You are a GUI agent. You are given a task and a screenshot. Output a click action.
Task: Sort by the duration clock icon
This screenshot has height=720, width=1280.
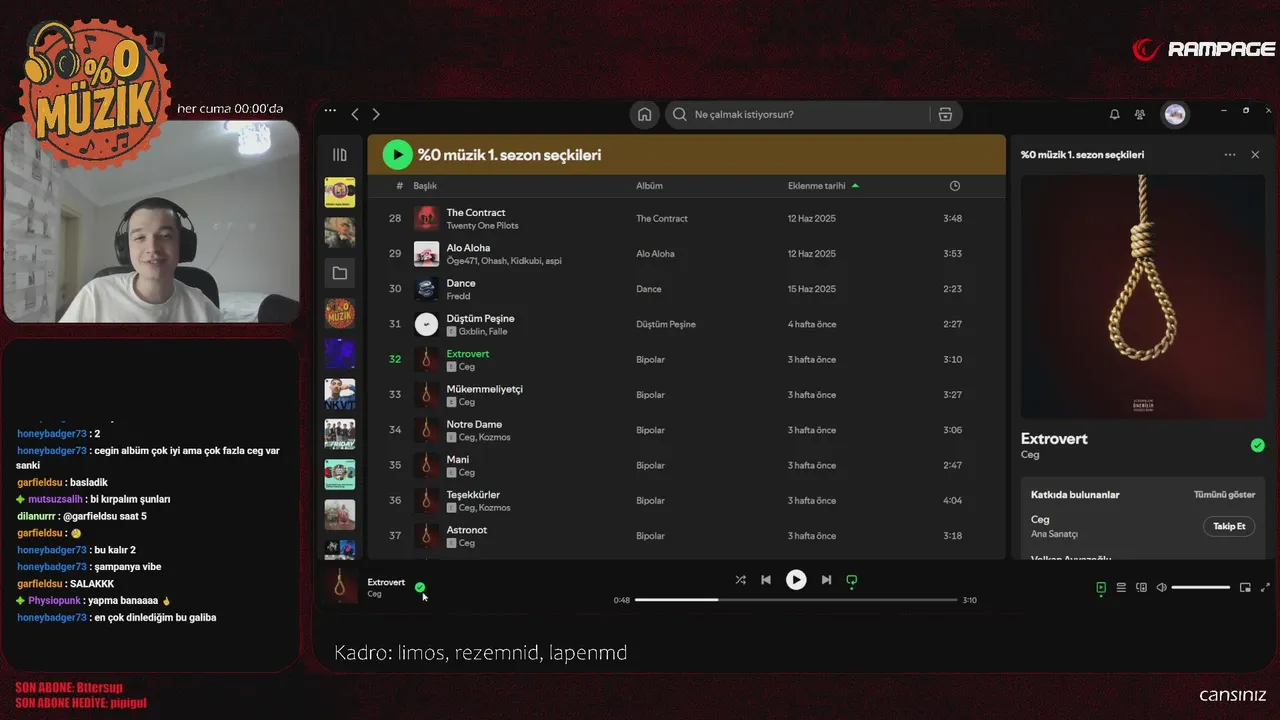(x=955, y=186)
